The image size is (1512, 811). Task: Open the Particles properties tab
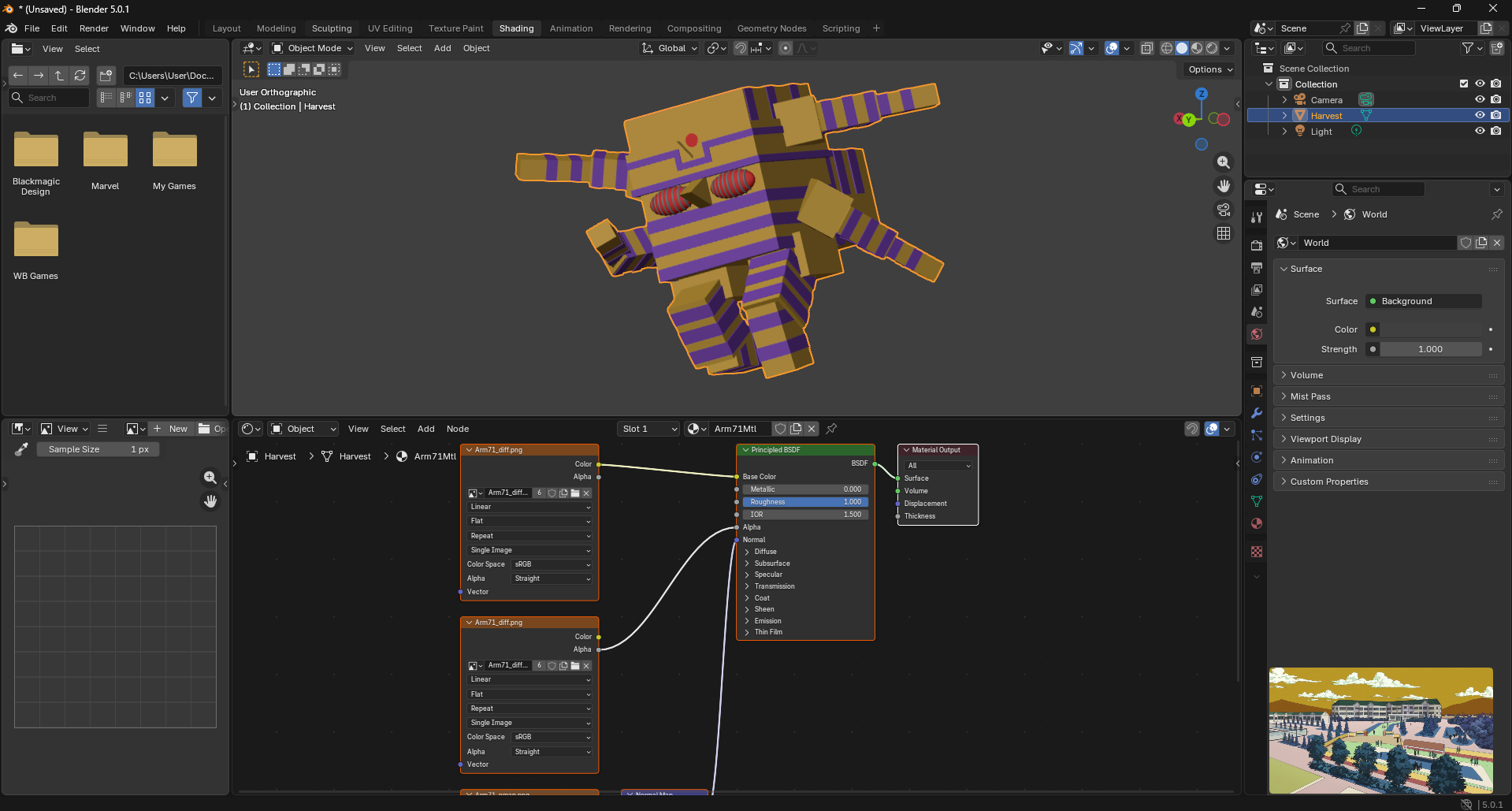(x=1257, y=435)
